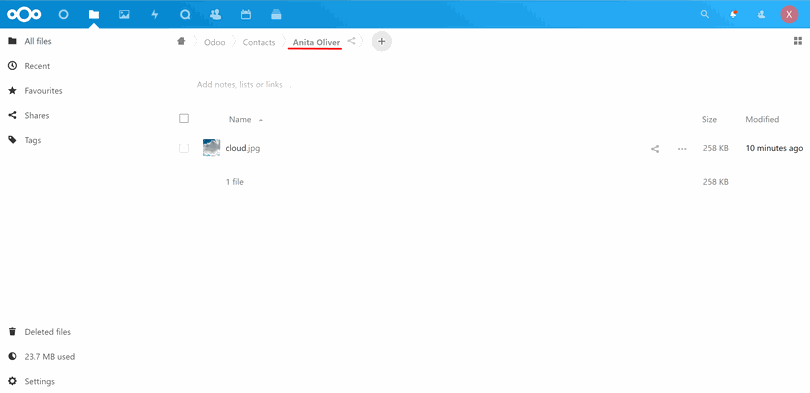Sort by Size column
This screenshot has height=393, width=810.
(709, 119)
